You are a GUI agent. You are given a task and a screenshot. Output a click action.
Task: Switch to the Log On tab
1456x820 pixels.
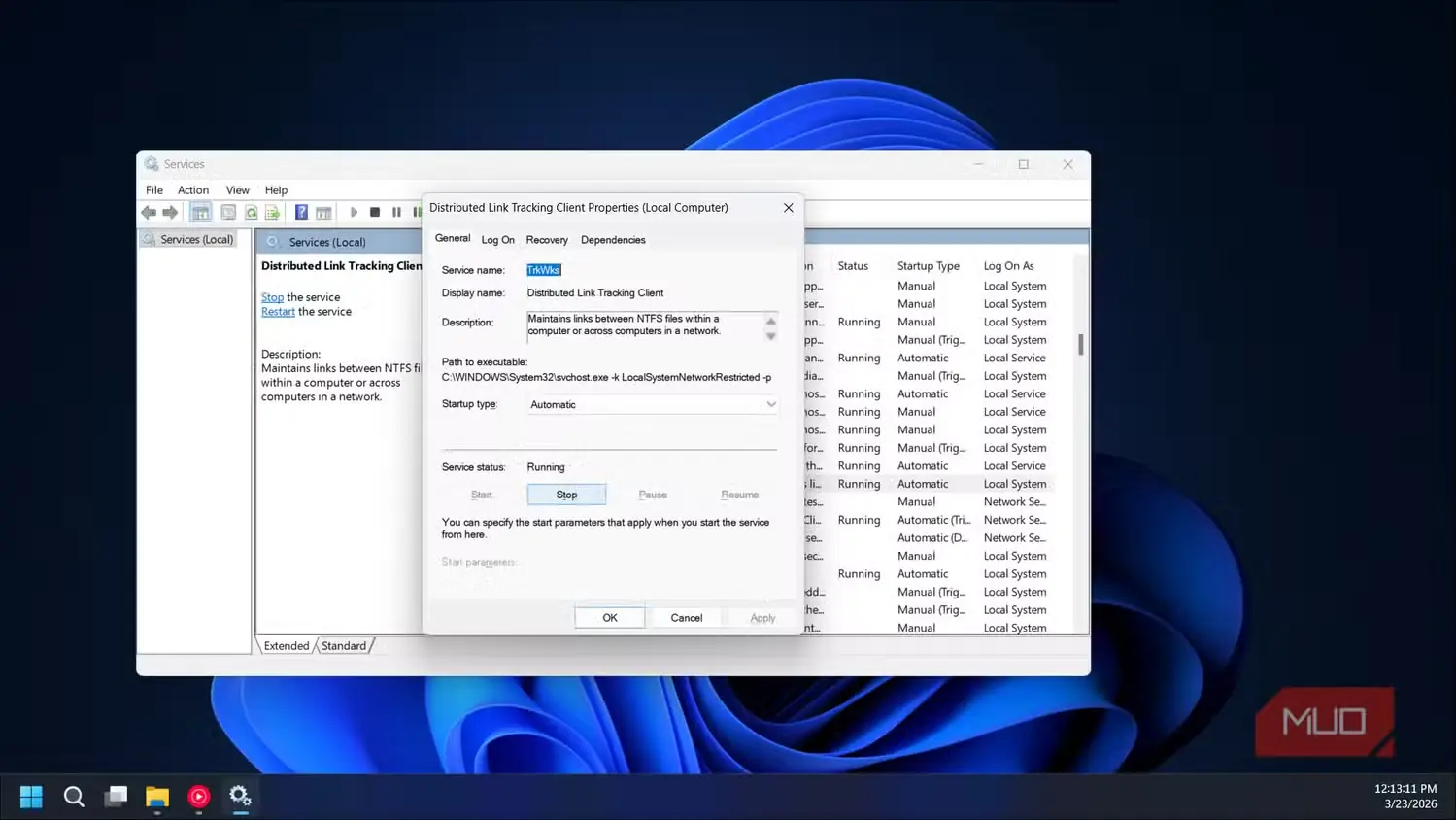[498, 240]
